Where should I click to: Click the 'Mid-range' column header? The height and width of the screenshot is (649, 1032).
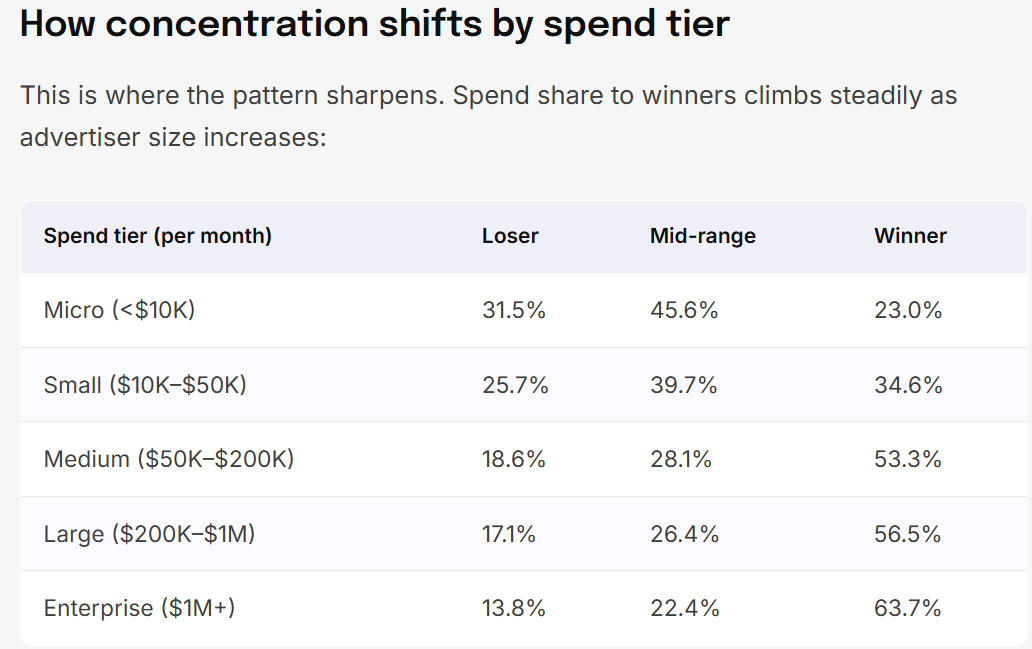click(x=703, y=236)
